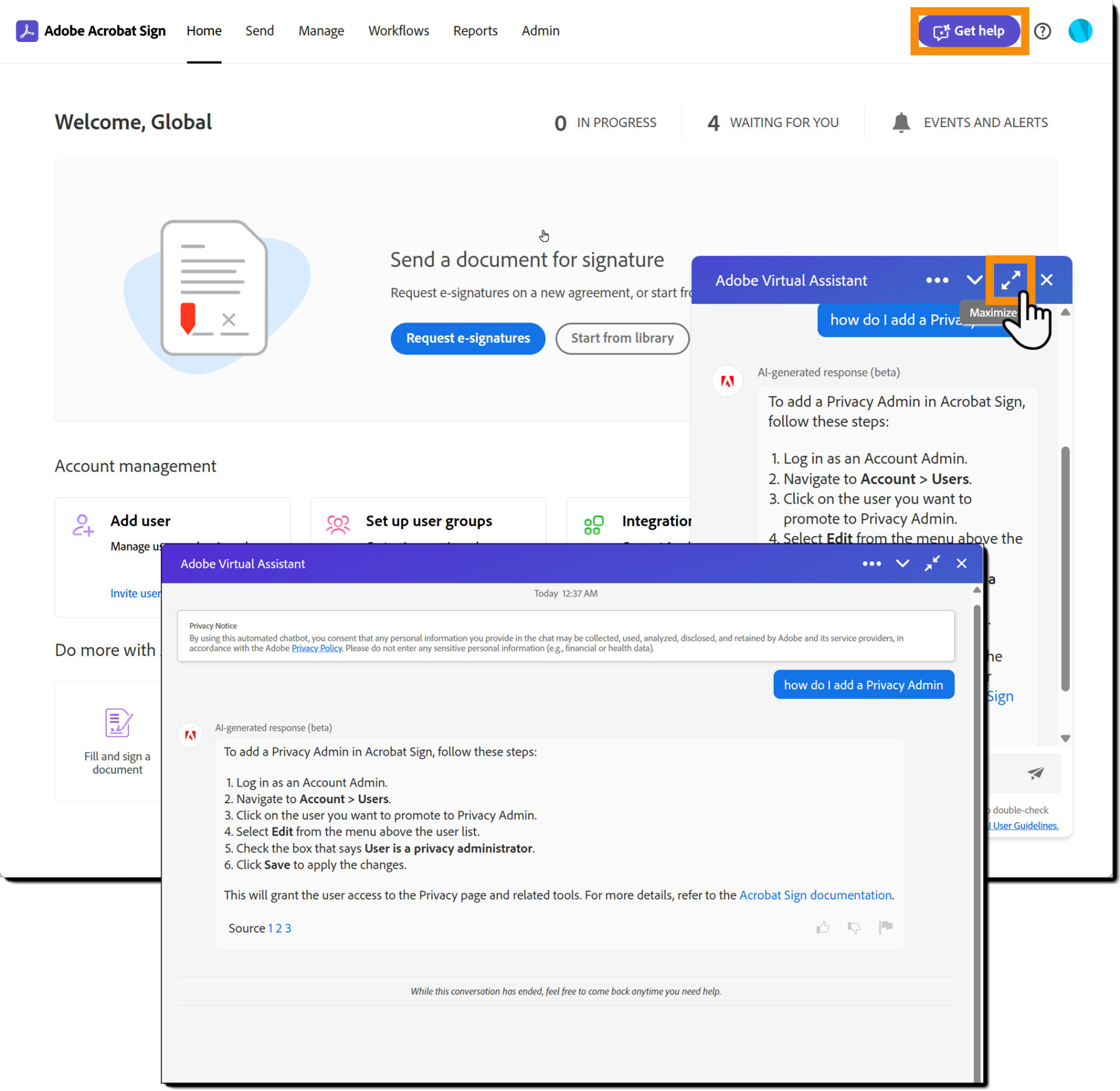Image resolution: width=1120 pixels, height=1091 pixels.
Task: Open source link 1
Action: [270, 928]
